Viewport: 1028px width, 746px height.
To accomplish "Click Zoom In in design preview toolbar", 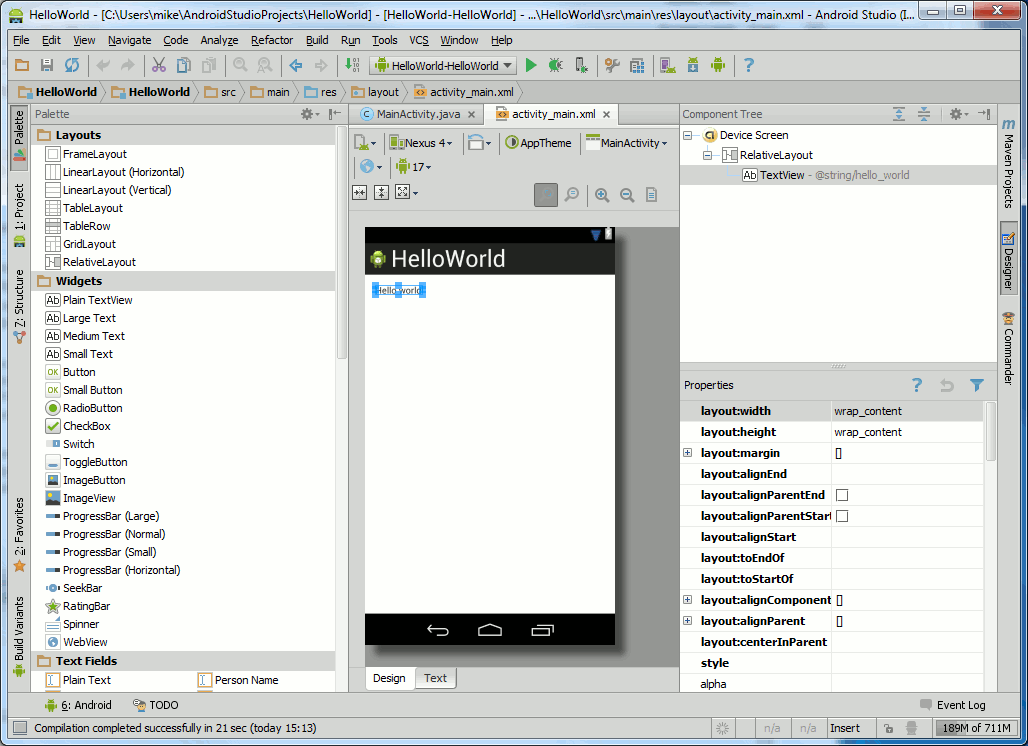I will click(x=602, y=195).
